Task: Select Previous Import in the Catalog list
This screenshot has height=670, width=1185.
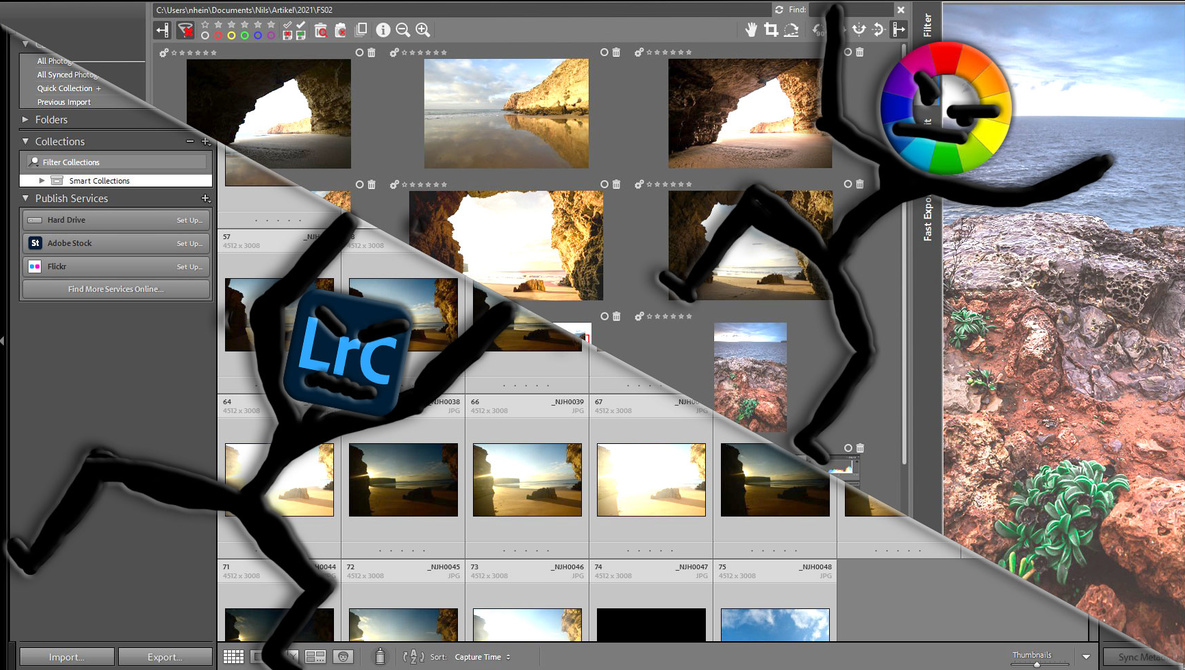Action: [x=63, y=102]
